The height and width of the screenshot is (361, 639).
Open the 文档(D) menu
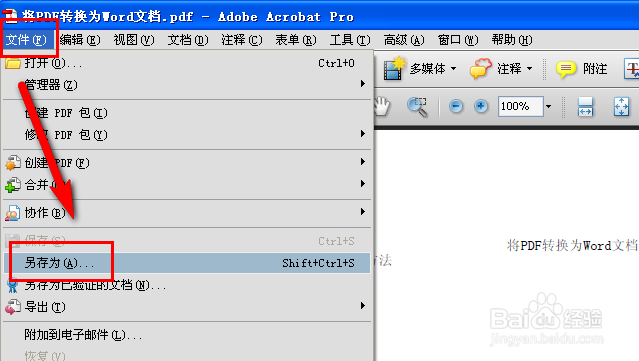click(x=187, y=40)
